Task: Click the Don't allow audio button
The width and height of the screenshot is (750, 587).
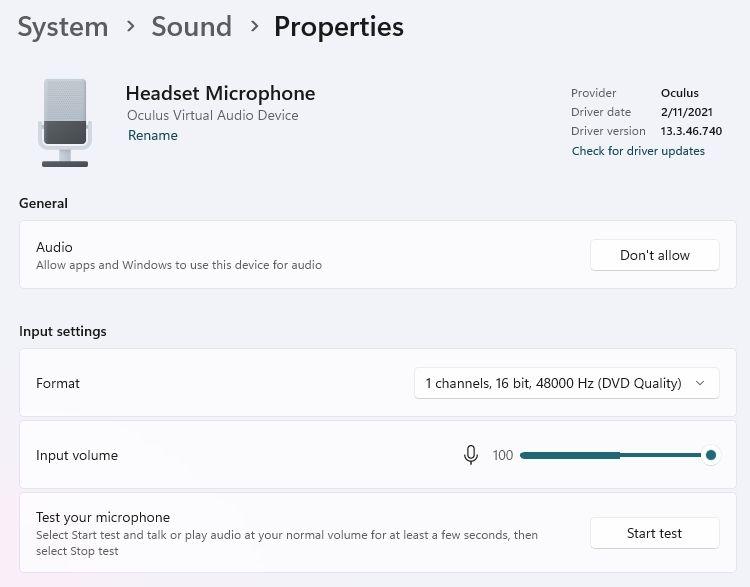Action: click(x=654, y=255)
